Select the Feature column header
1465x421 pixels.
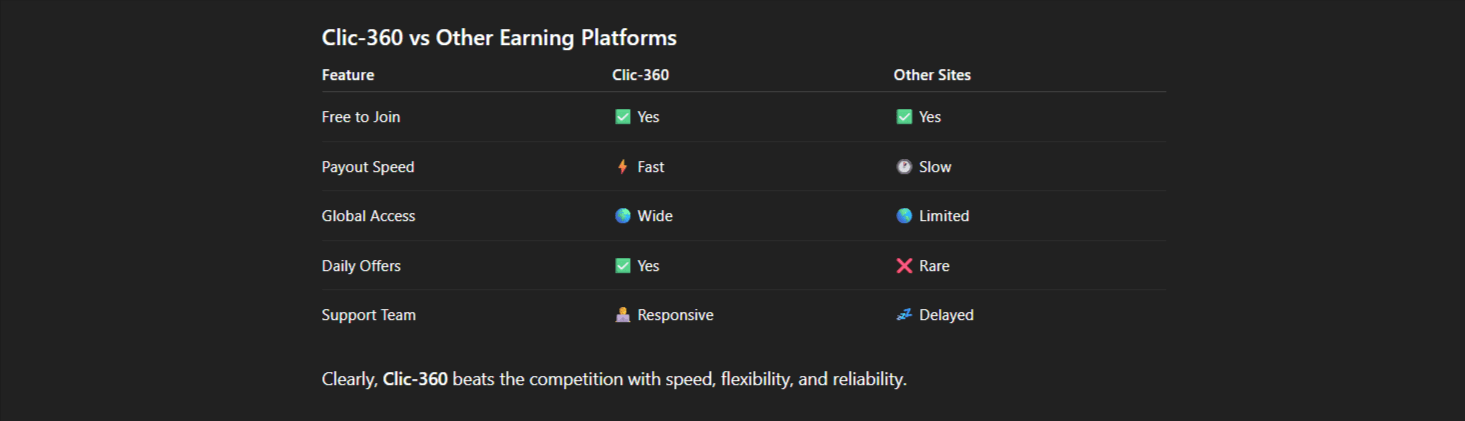point(348,75)
